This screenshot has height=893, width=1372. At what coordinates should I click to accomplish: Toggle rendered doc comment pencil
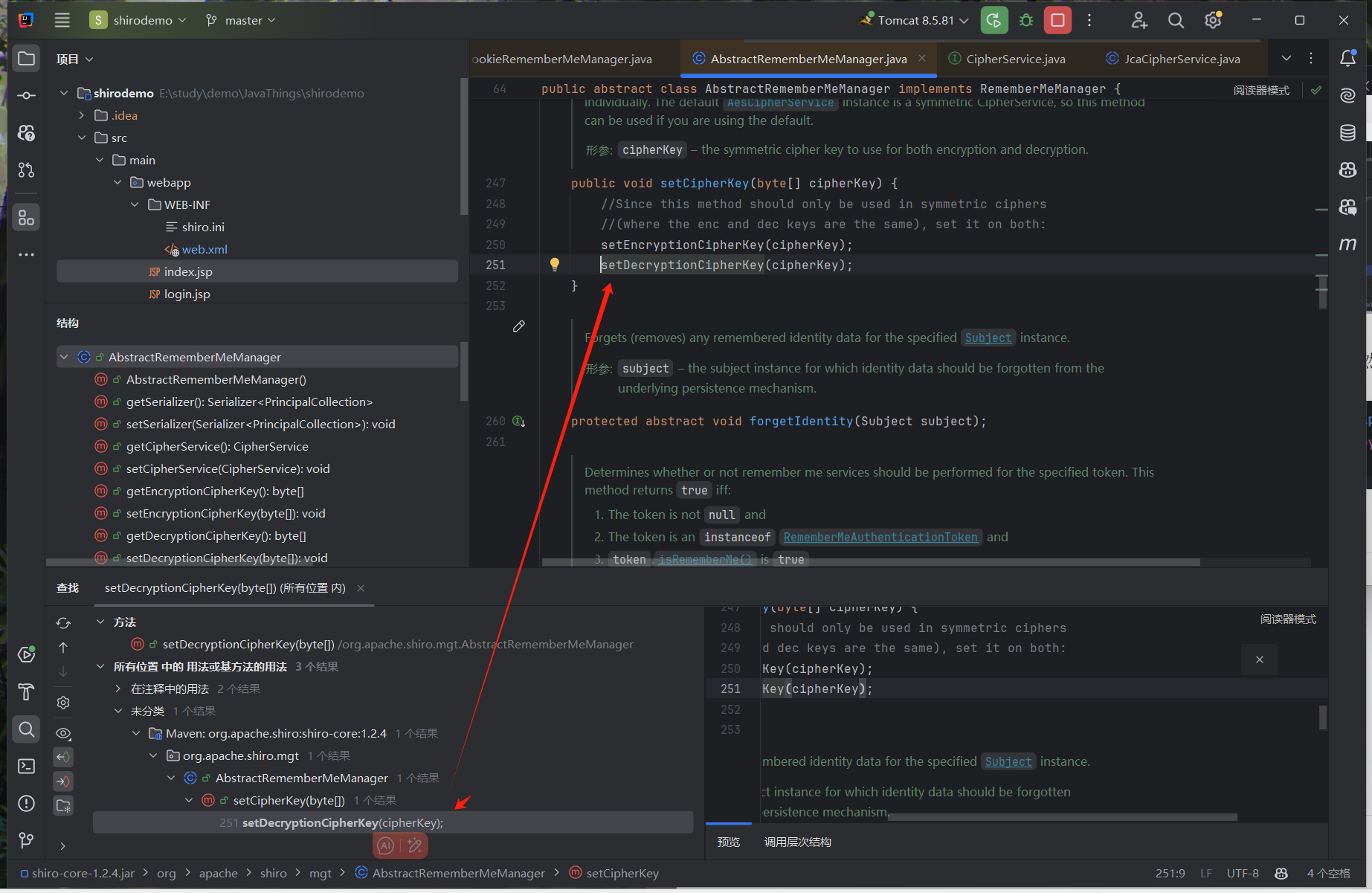pos(519,326)
